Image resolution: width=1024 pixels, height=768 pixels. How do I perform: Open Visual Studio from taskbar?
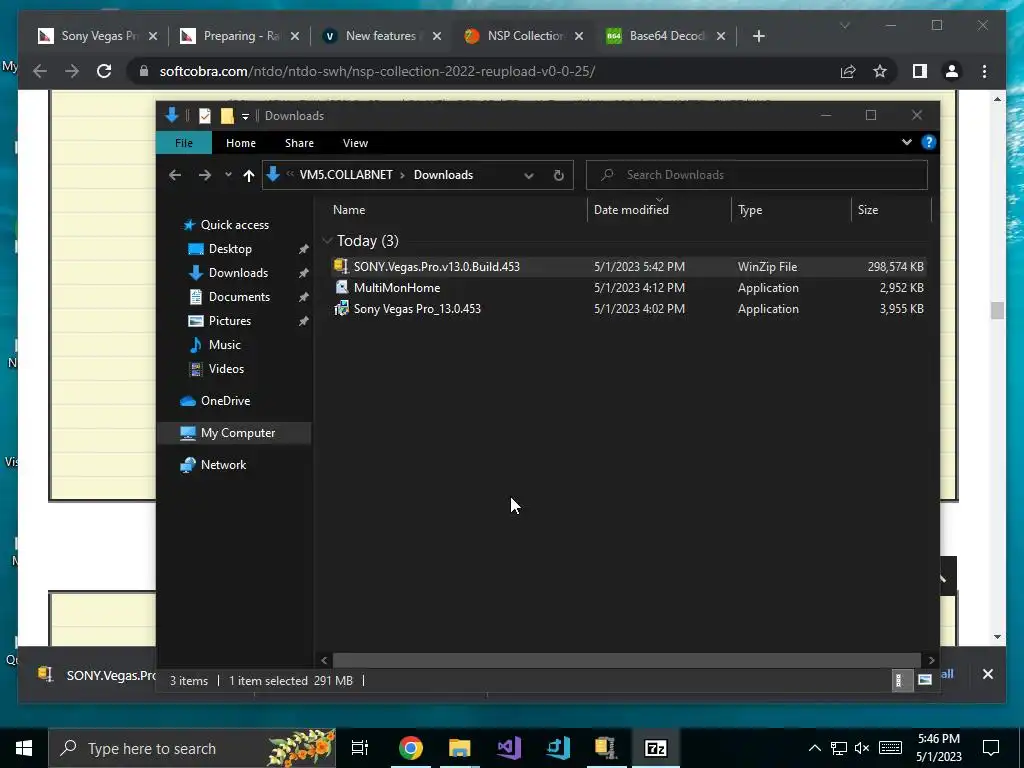[509, 748]
